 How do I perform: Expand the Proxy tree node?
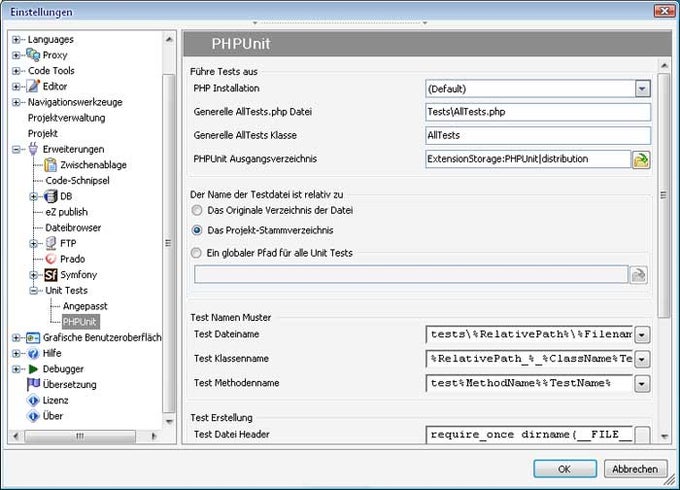point(16,55)
